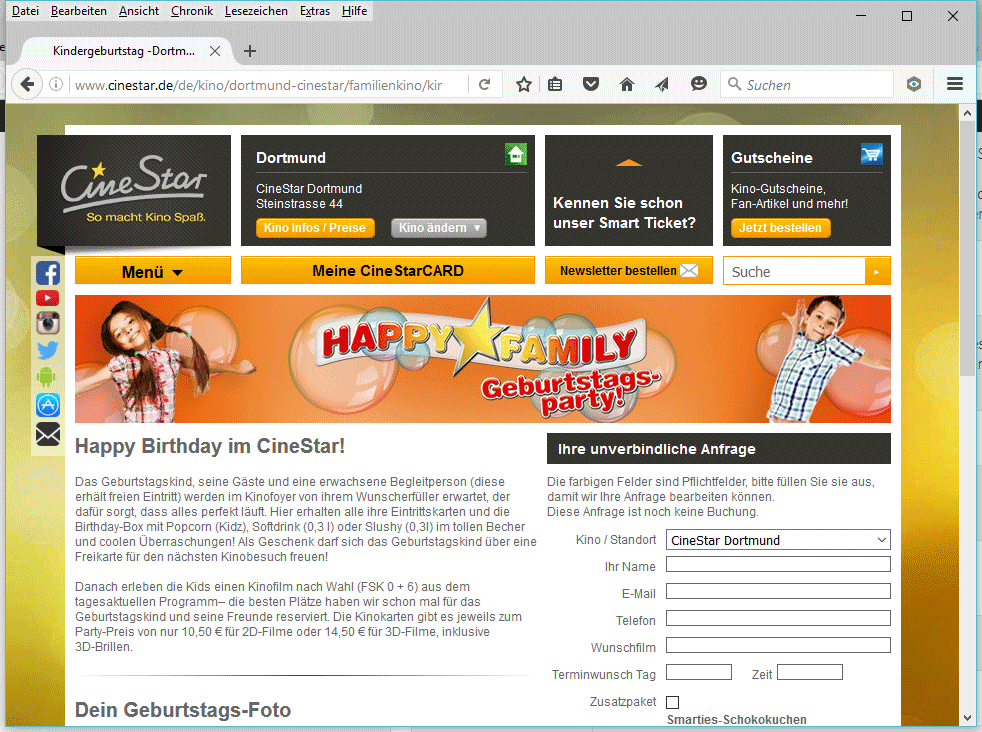Go to browser home page icon
This screenshot has height=732, width=982.
pos(627,84)
